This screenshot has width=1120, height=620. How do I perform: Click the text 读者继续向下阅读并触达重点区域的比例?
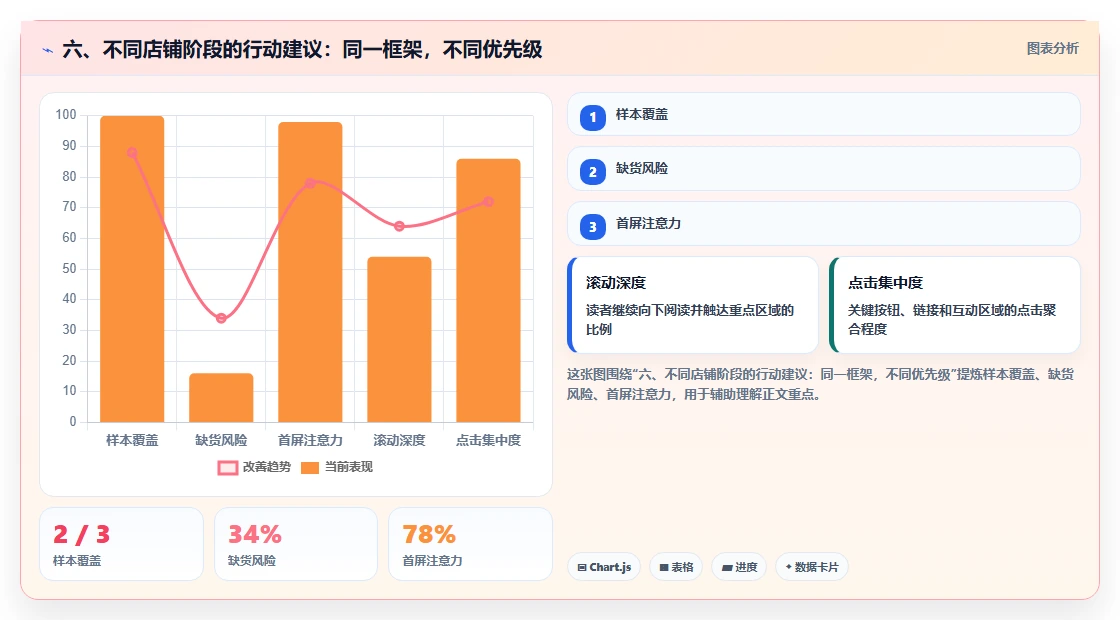click(690, 320)
